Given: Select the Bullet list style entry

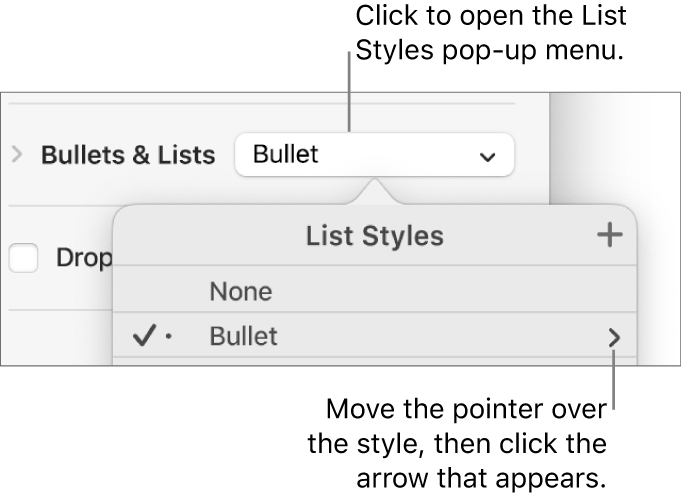Looking at the screenshot, I should pos(243,337).
